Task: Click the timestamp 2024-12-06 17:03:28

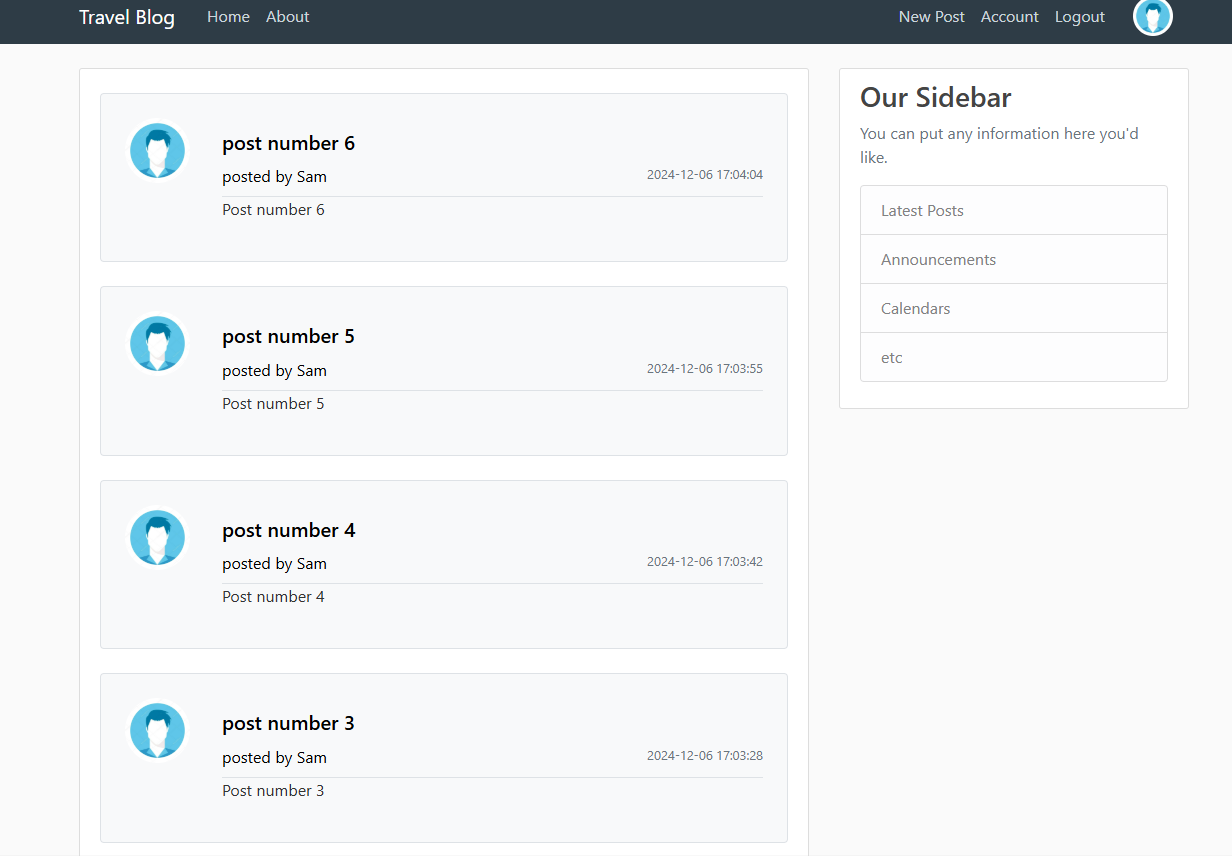Action: [705, 756]
